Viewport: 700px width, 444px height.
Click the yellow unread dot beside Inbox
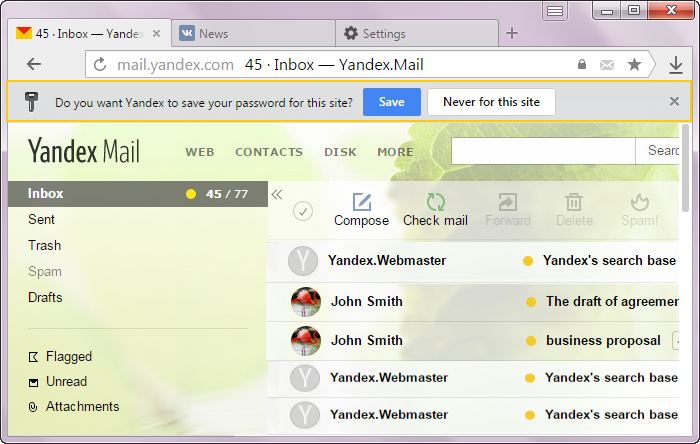click(x=191, y=194)
